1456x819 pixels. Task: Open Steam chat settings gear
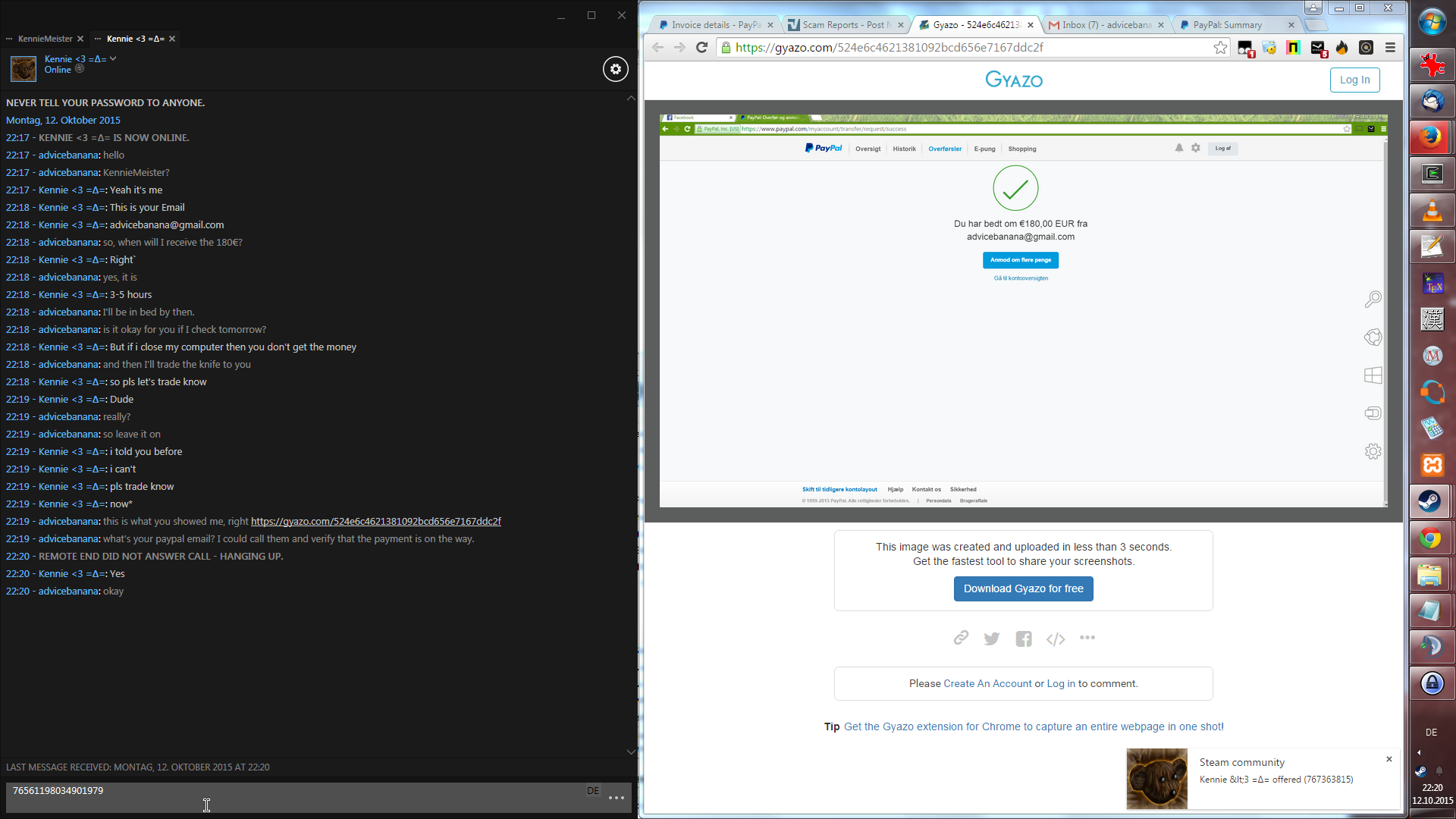click(x=615, y=69)
